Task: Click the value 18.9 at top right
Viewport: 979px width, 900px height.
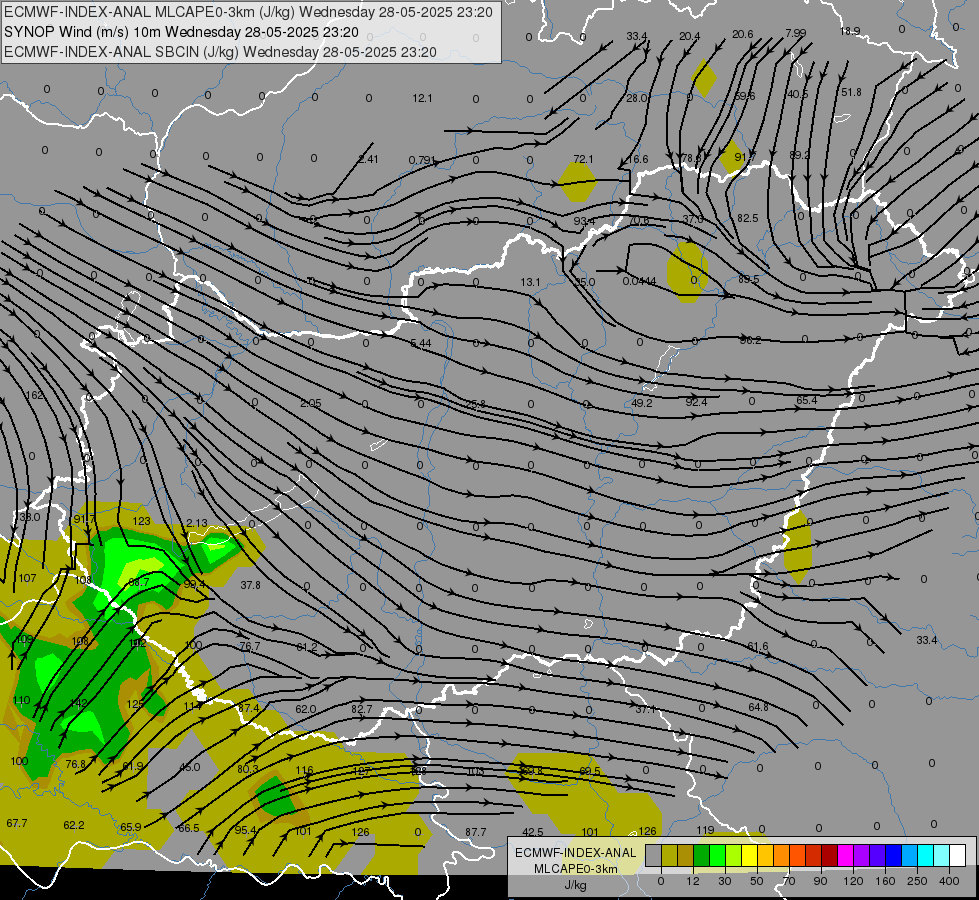Action: click(x=850, y=31)
